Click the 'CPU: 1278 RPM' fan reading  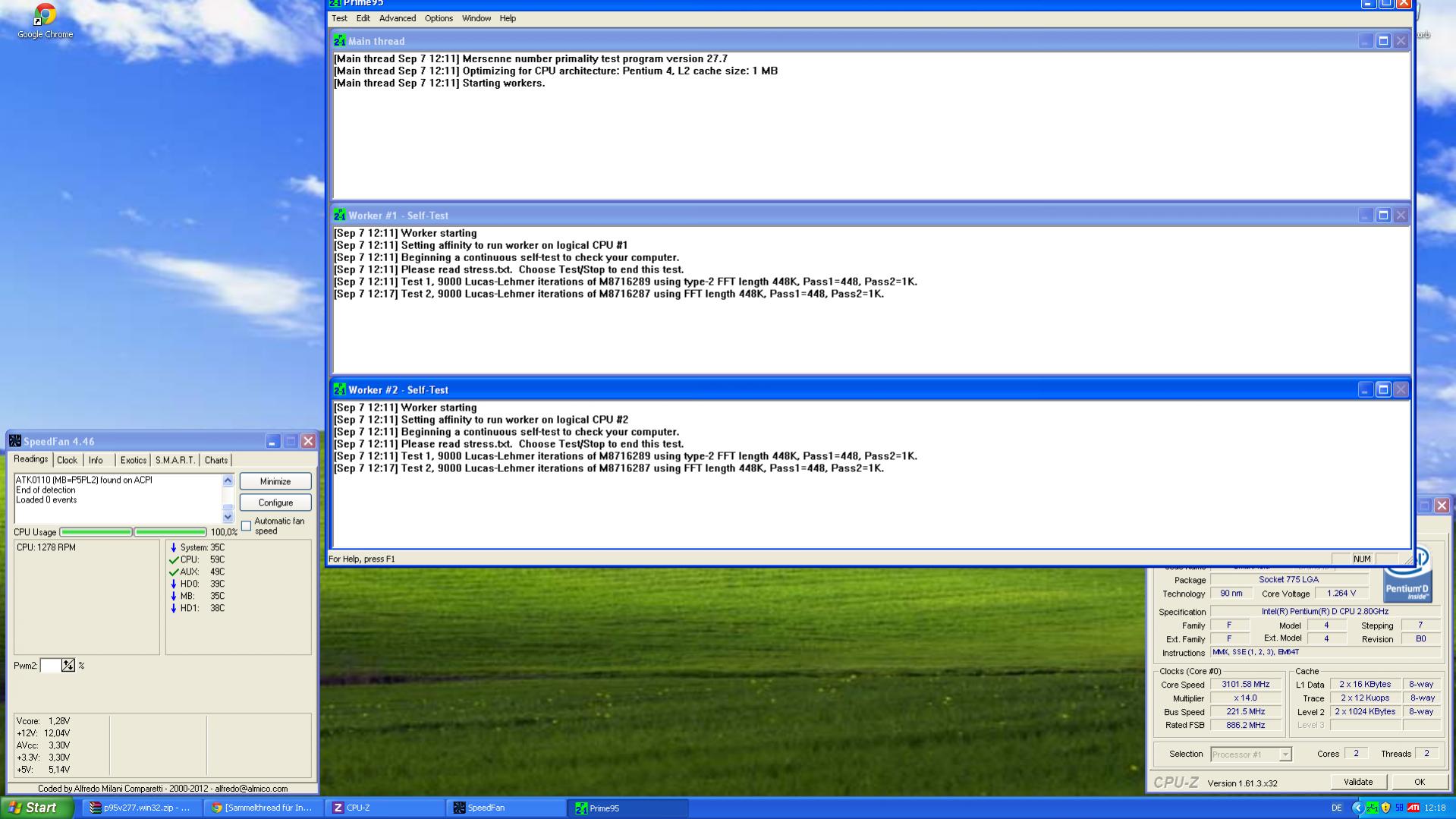pyautogui.click(x=46, y=547)
